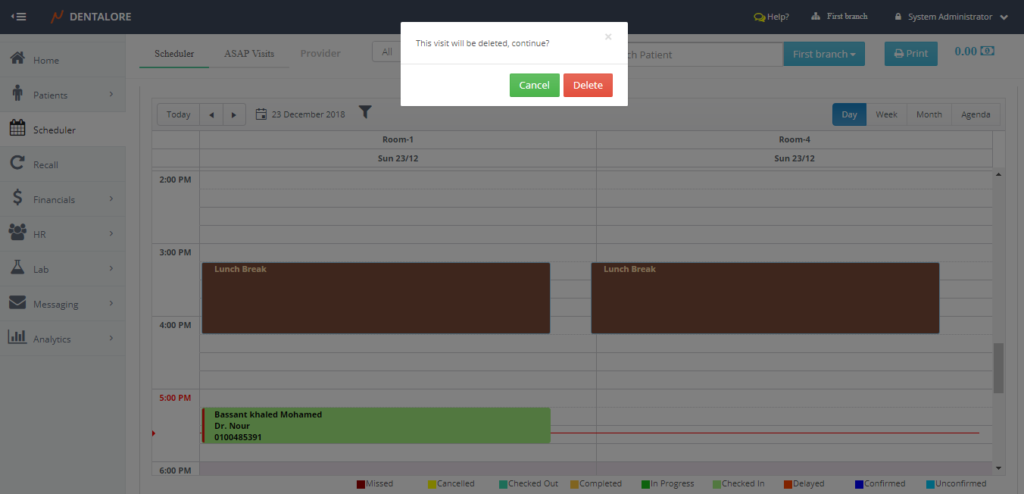Switch to Month view
1024x494 pixels.
click(x=929, y=115)
